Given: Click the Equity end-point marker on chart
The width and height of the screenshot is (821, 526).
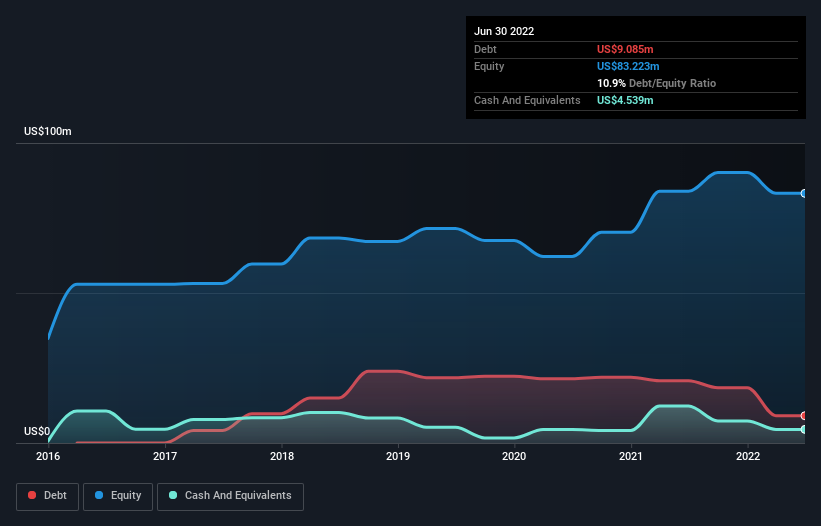Looking at the screenshot, I should (804, 194).
